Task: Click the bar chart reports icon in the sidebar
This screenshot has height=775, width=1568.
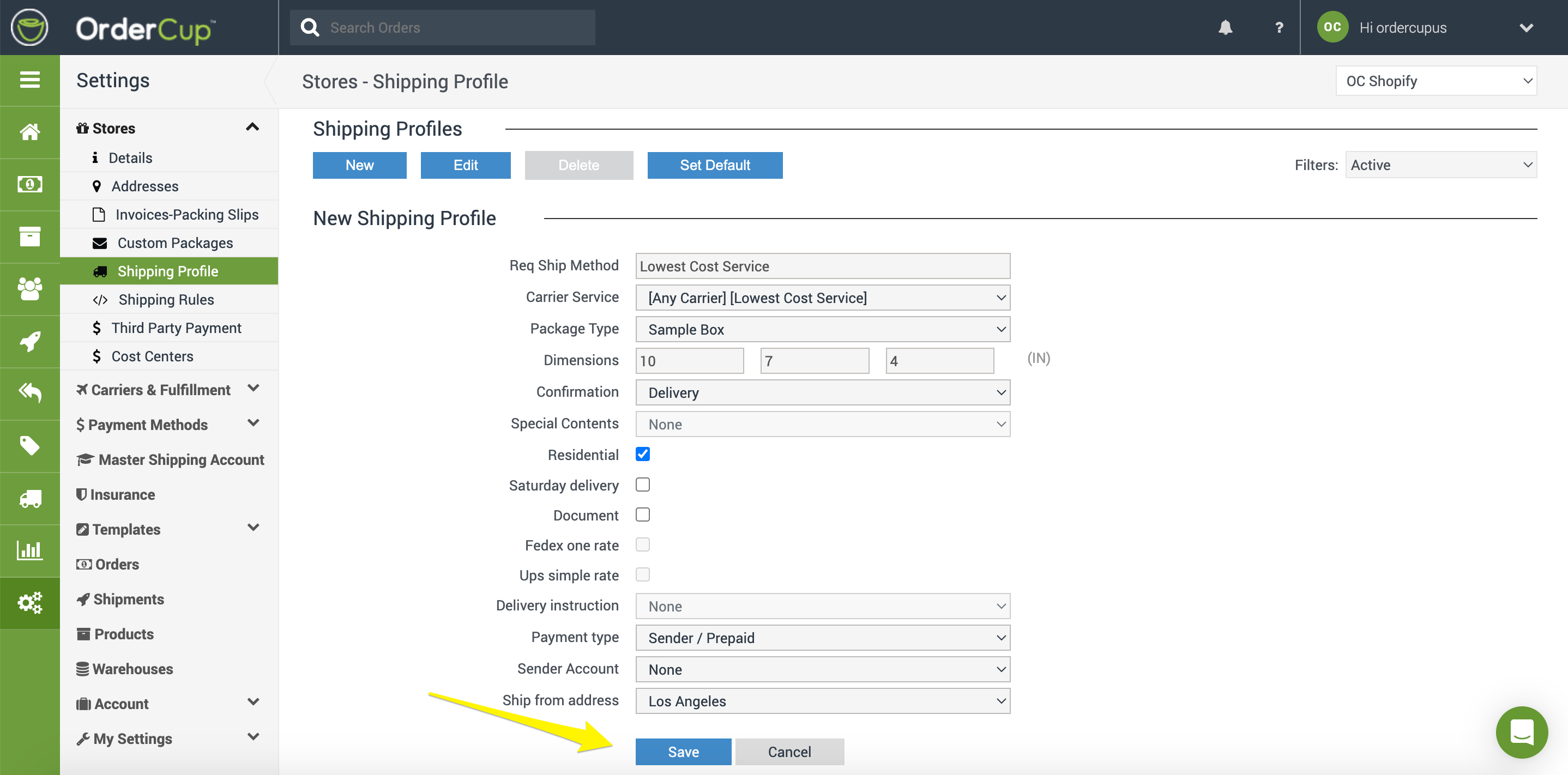Action: pos(30,550)
